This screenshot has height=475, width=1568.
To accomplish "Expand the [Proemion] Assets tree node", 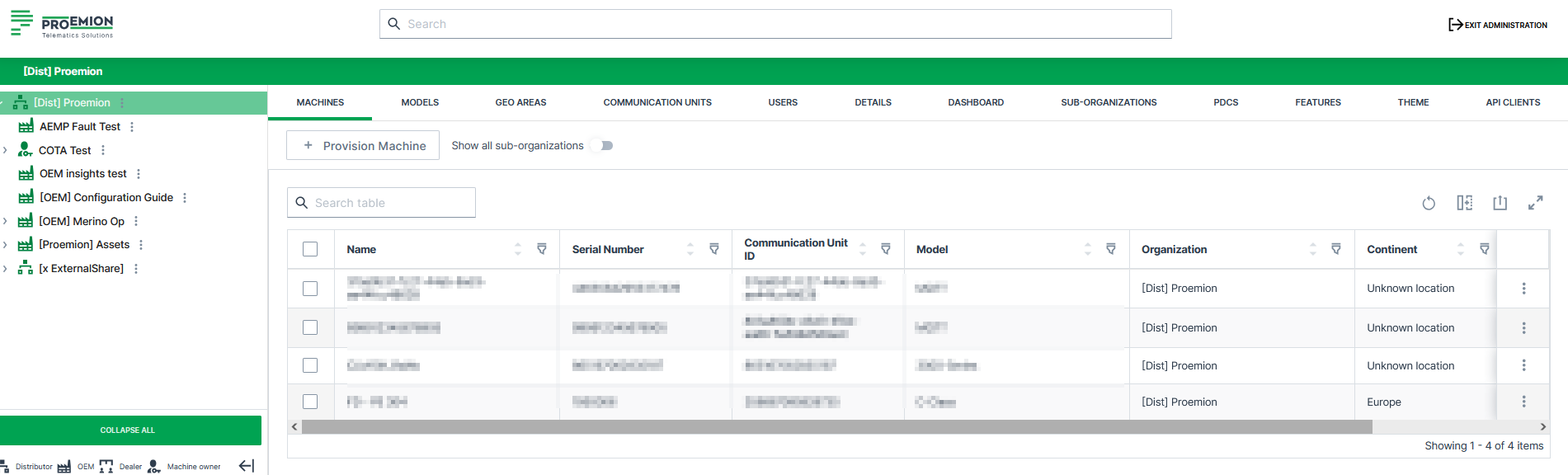I will 6,245.
